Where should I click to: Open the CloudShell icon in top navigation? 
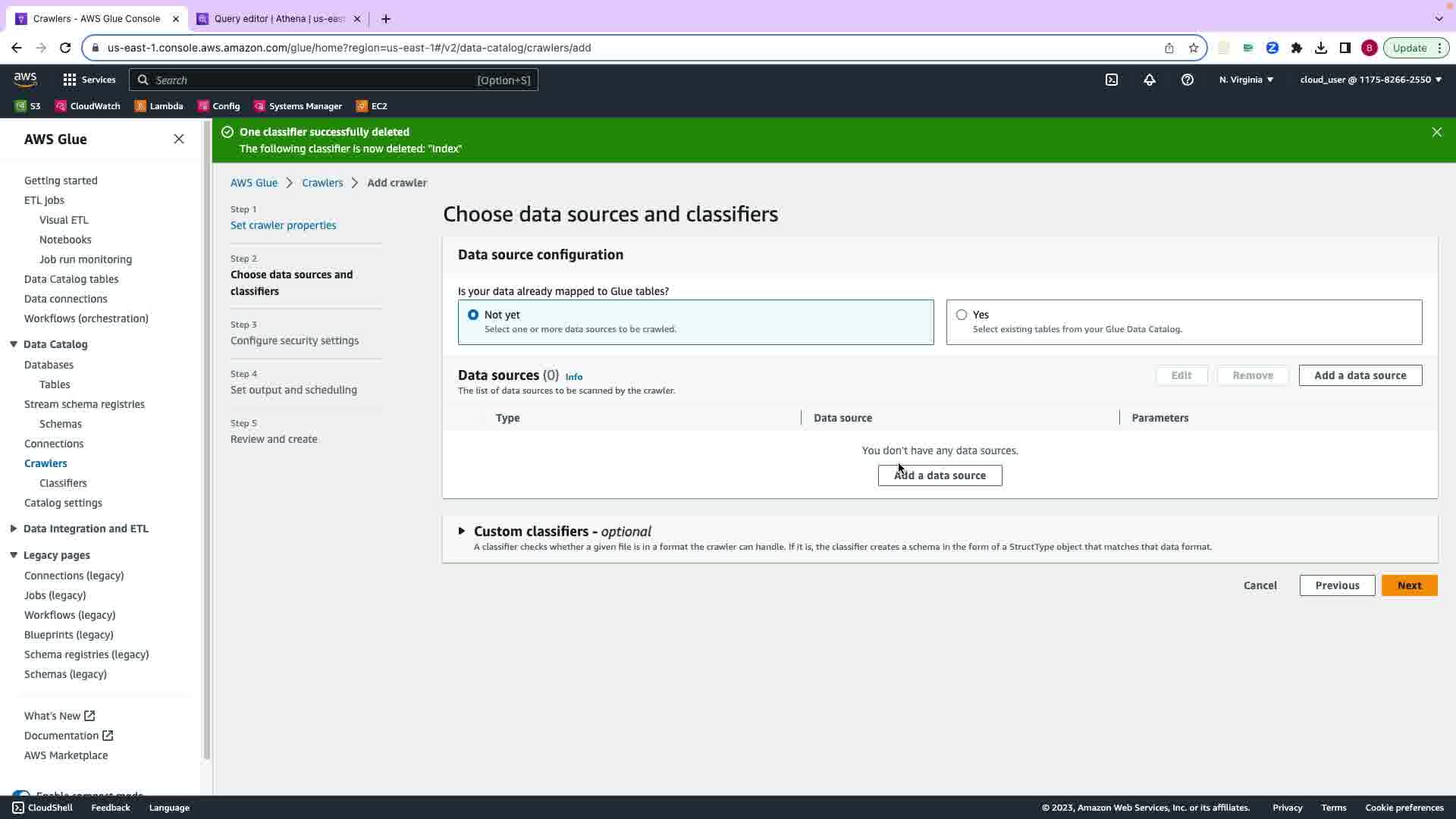tap(1111, 80)
